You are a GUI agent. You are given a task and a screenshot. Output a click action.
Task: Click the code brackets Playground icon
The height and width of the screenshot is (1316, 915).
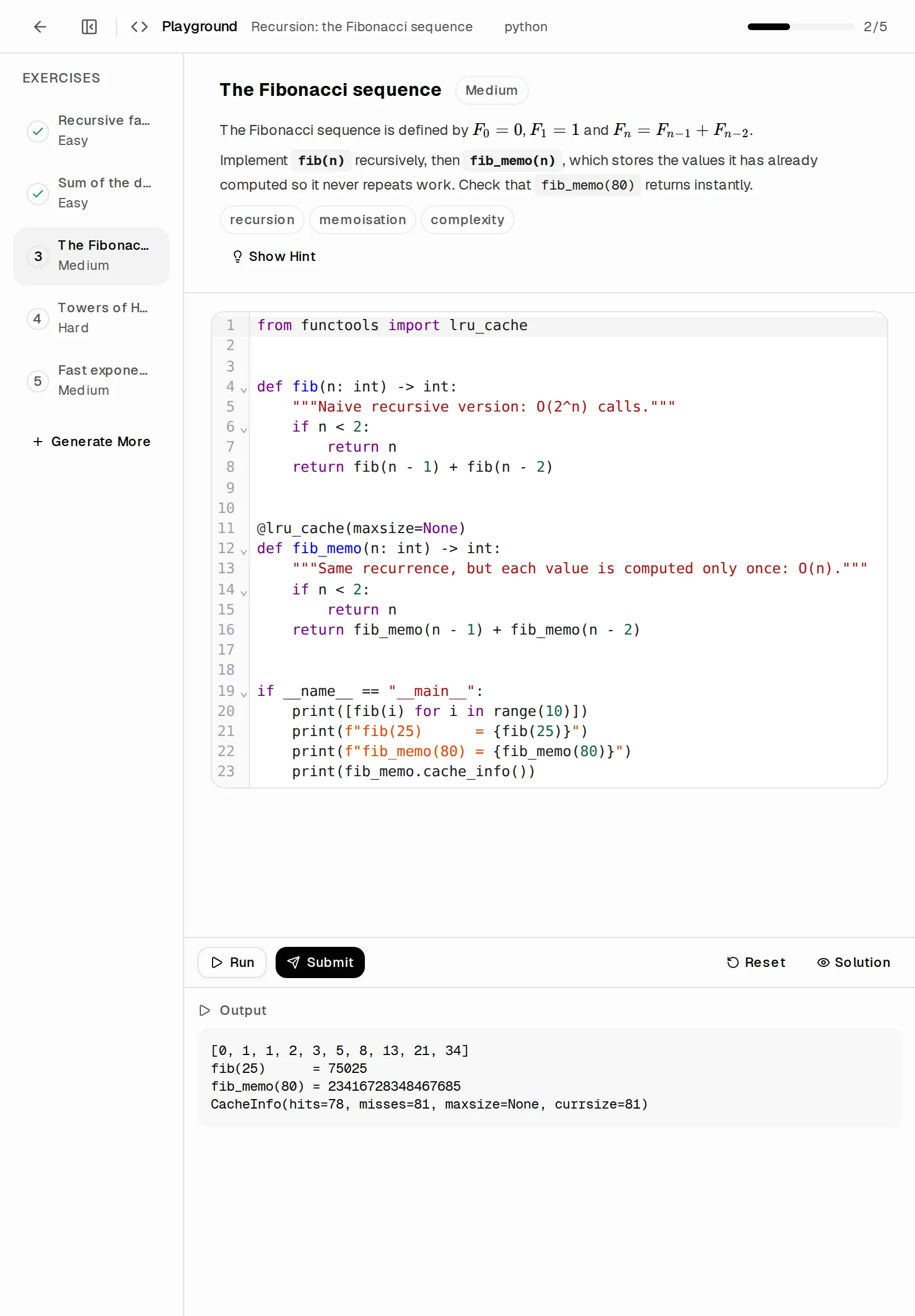coord(139,26)
